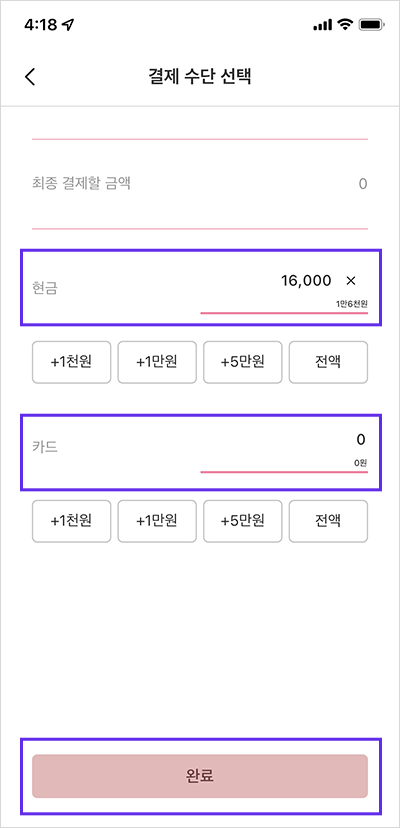Clear the 현금 amount with the × icon

click(351, 280)
